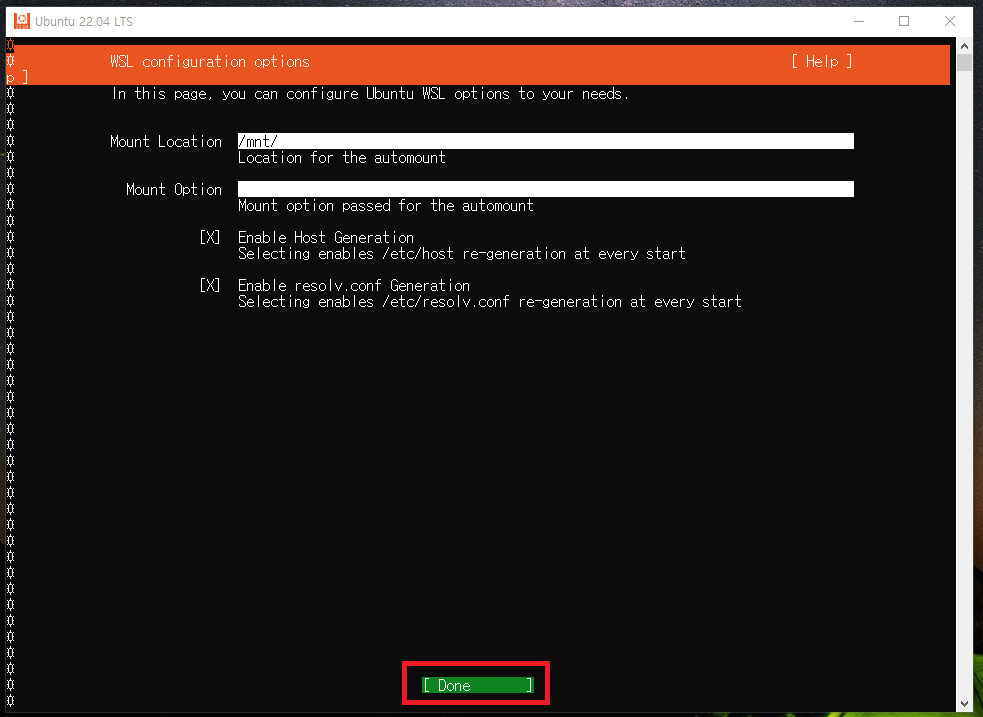Minimize the Ubuntu 22.04 LTS window

click(859, 21)
